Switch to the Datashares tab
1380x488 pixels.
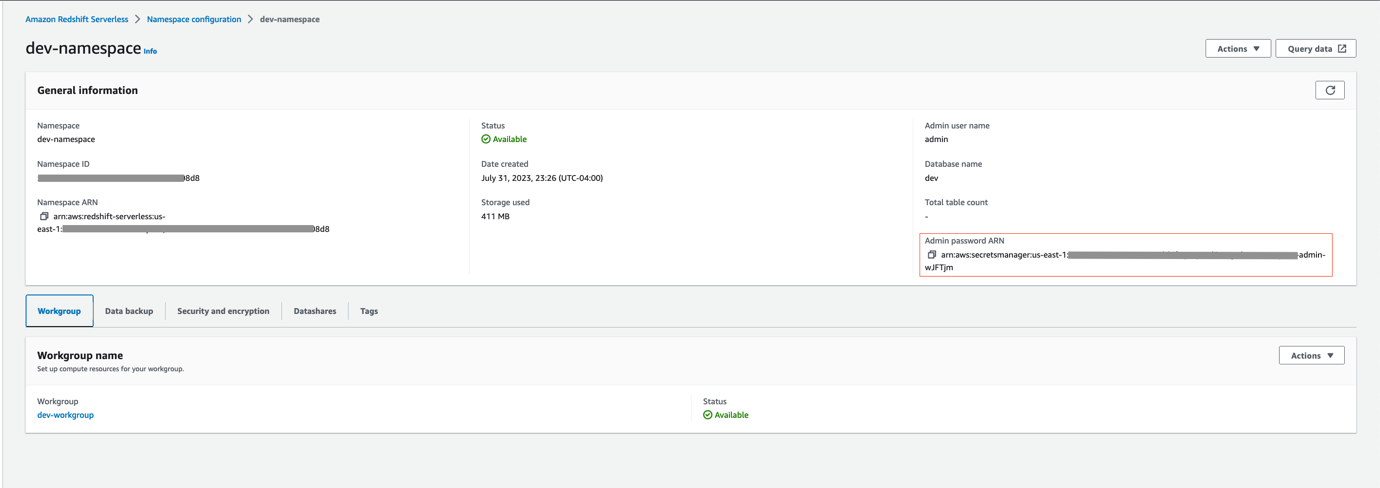(x=315, y=311)
